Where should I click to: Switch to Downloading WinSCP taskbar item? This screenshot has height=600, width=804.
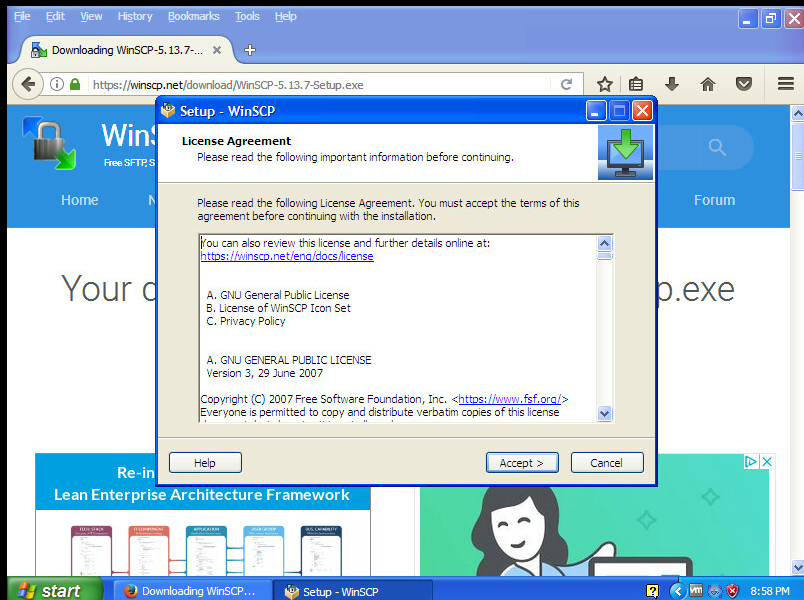tap(191, 591)
